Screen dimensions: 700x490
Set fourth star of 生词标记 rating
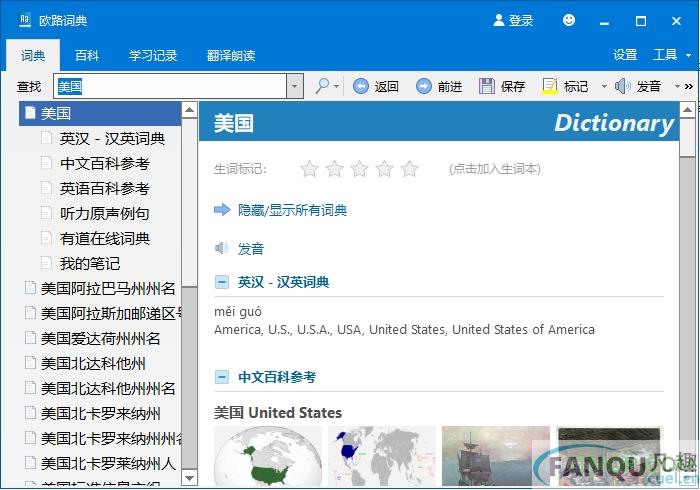click(384, 169)
